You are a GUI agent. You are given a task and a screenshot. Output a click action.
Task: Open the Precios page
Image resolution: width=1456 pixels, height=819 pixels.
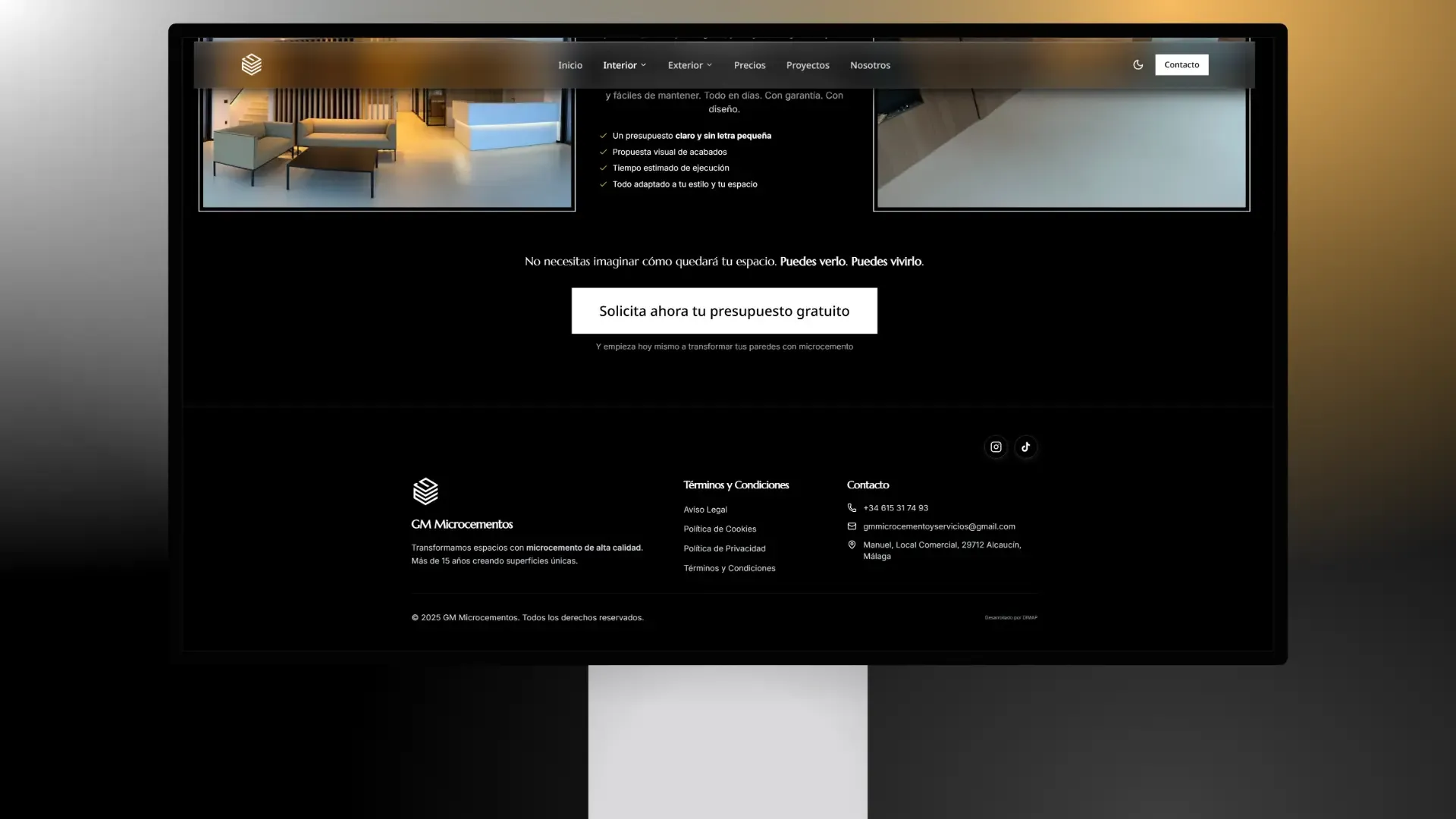tap(749, 65)
